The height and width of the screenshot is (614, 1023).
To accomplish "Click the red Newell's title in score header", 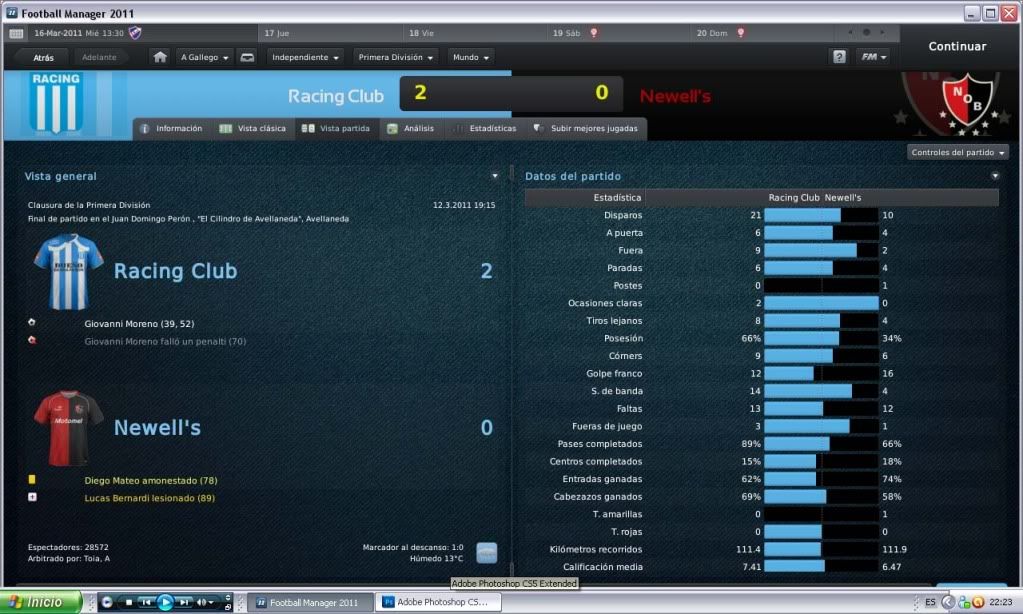I will (675, 97).
